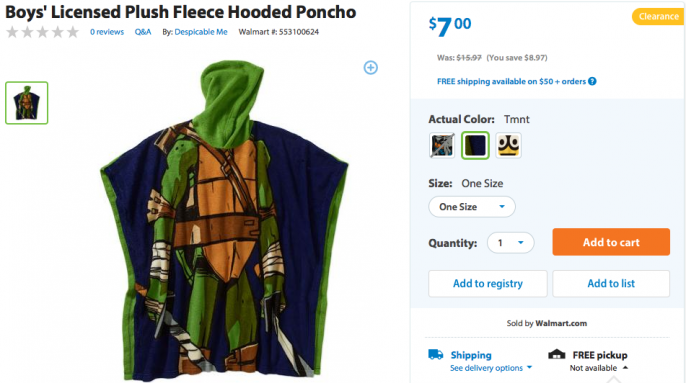Click the star rating icons
Viewport: 686px width, 383px height.
click(42, 32)
